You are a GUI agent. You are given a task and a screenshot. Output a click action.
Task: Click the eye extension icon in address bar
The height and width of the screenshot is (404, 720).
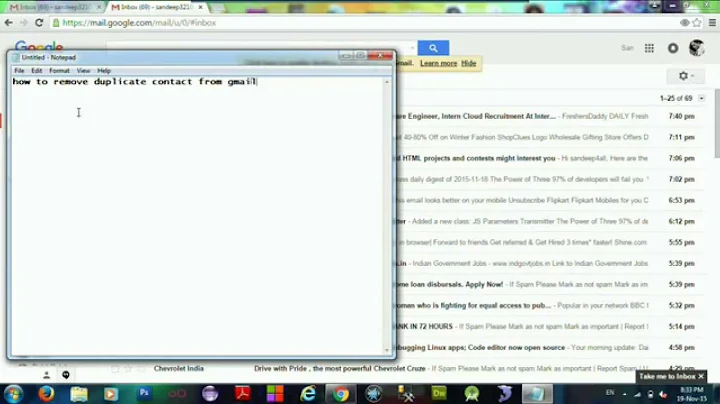[684, 22]
